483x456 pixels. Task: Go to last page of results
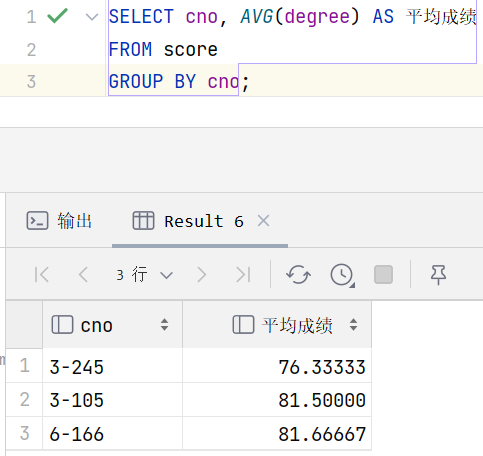243,275
